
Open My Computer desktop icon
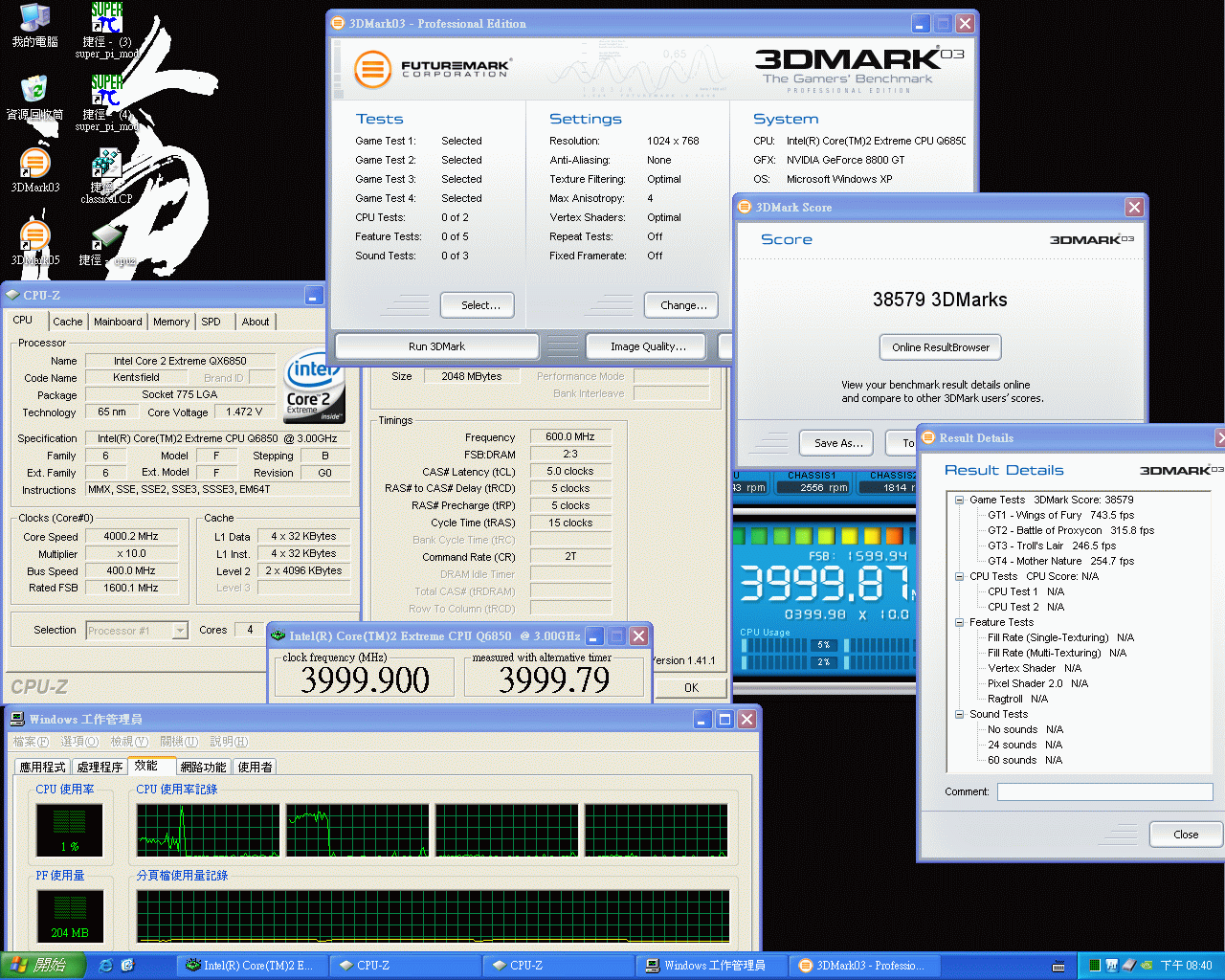(x=34, y=25)
